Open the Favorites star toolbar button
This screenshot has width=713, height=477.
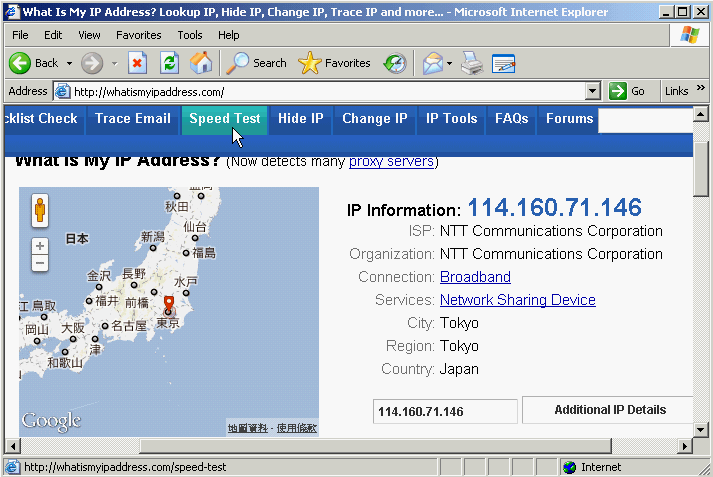pos(335,63)
